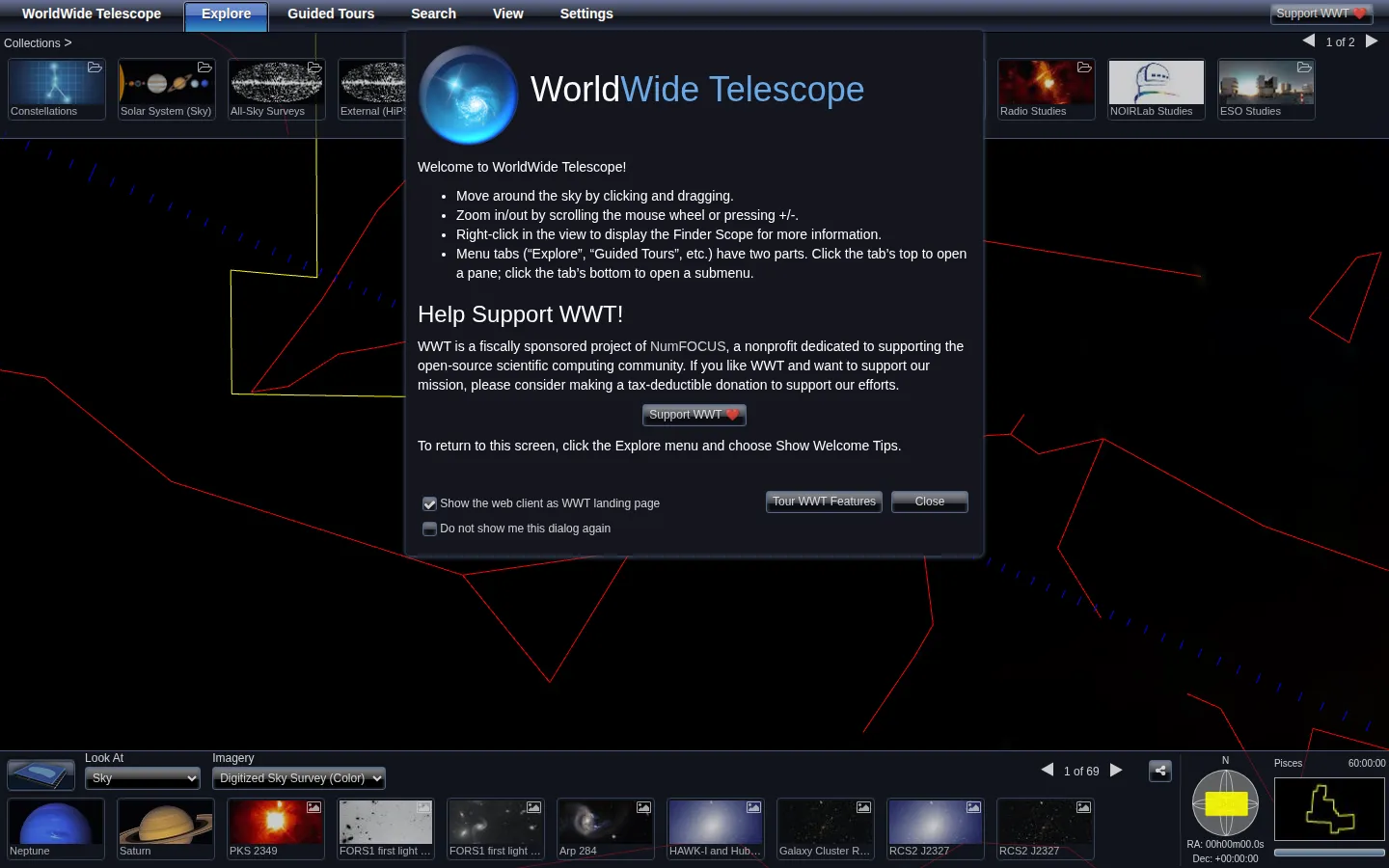Check Do not show this dialog again

click(x=430, y=529)
